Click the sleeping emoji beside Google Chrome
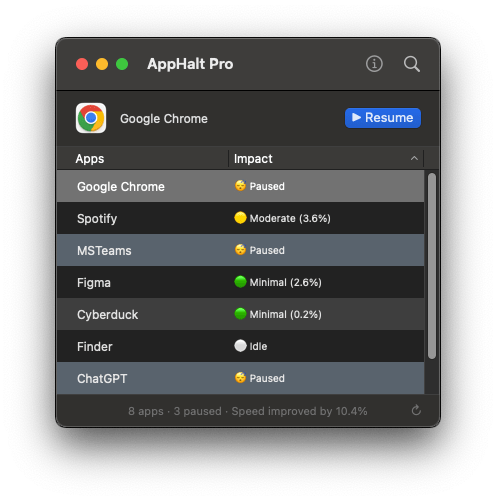The height and width of the screenshot is (501, 496). click(x=240, y=186)
